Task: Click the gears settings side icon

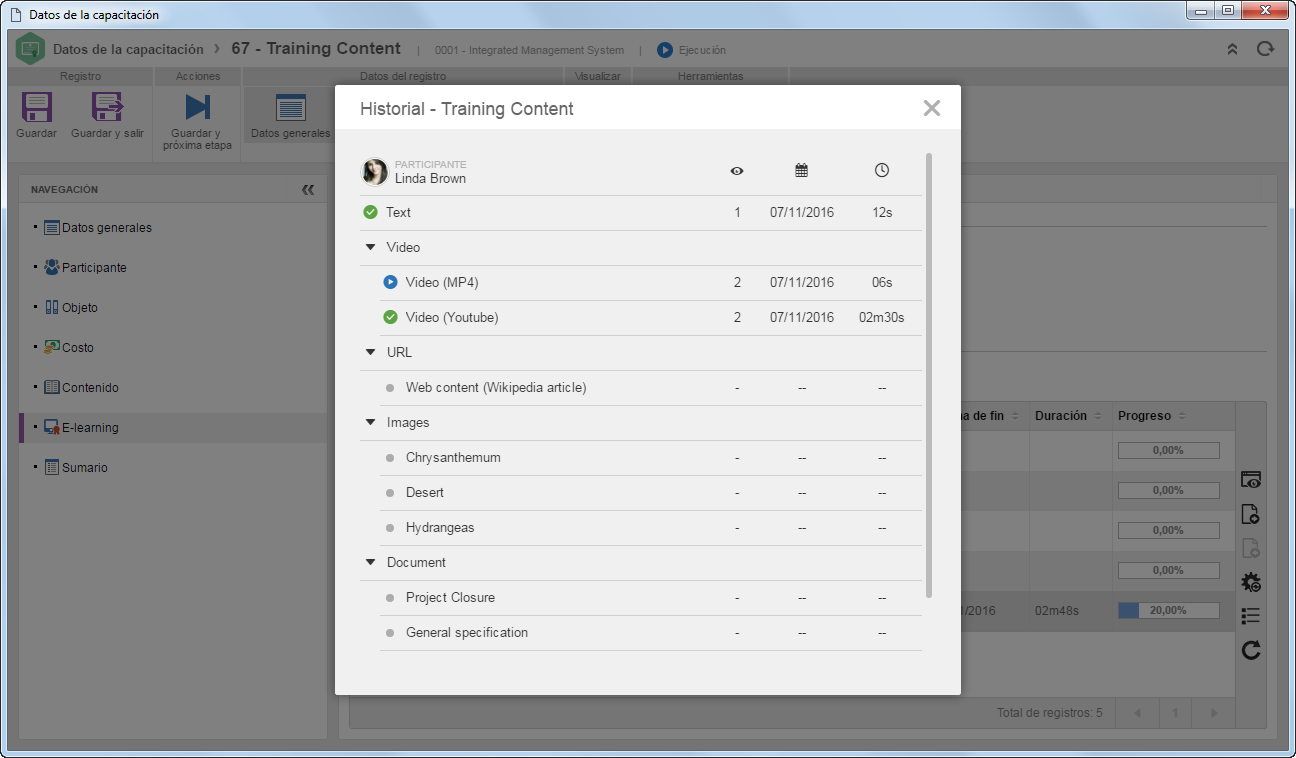Action: point(1251,582)
